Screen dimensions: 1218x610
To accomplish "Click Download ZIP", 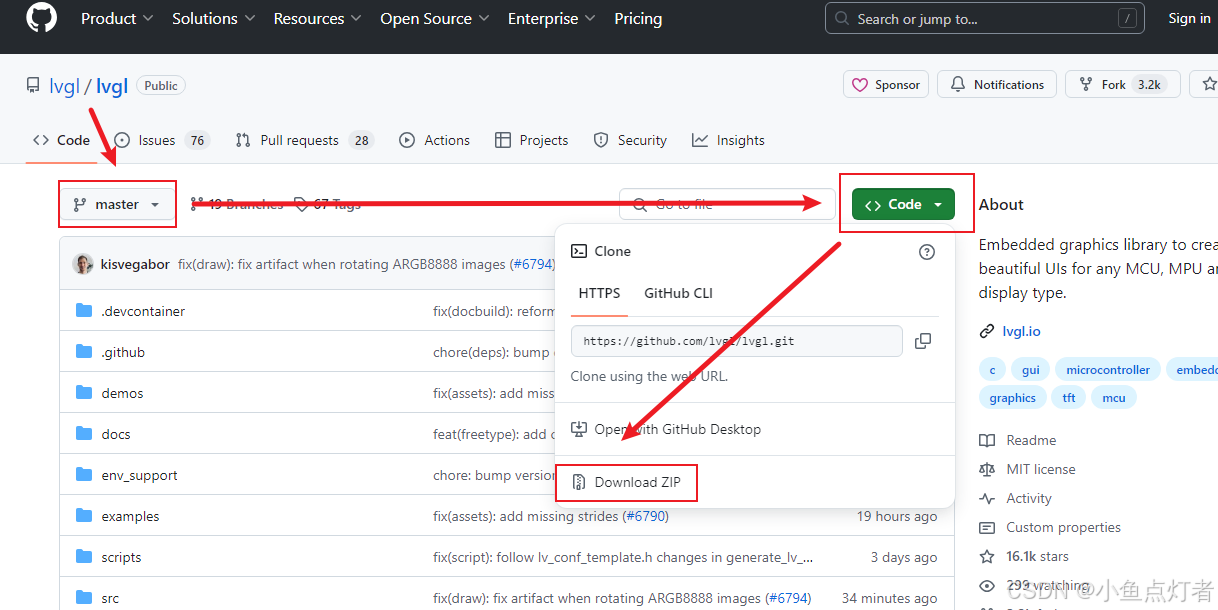I will 626,482.
